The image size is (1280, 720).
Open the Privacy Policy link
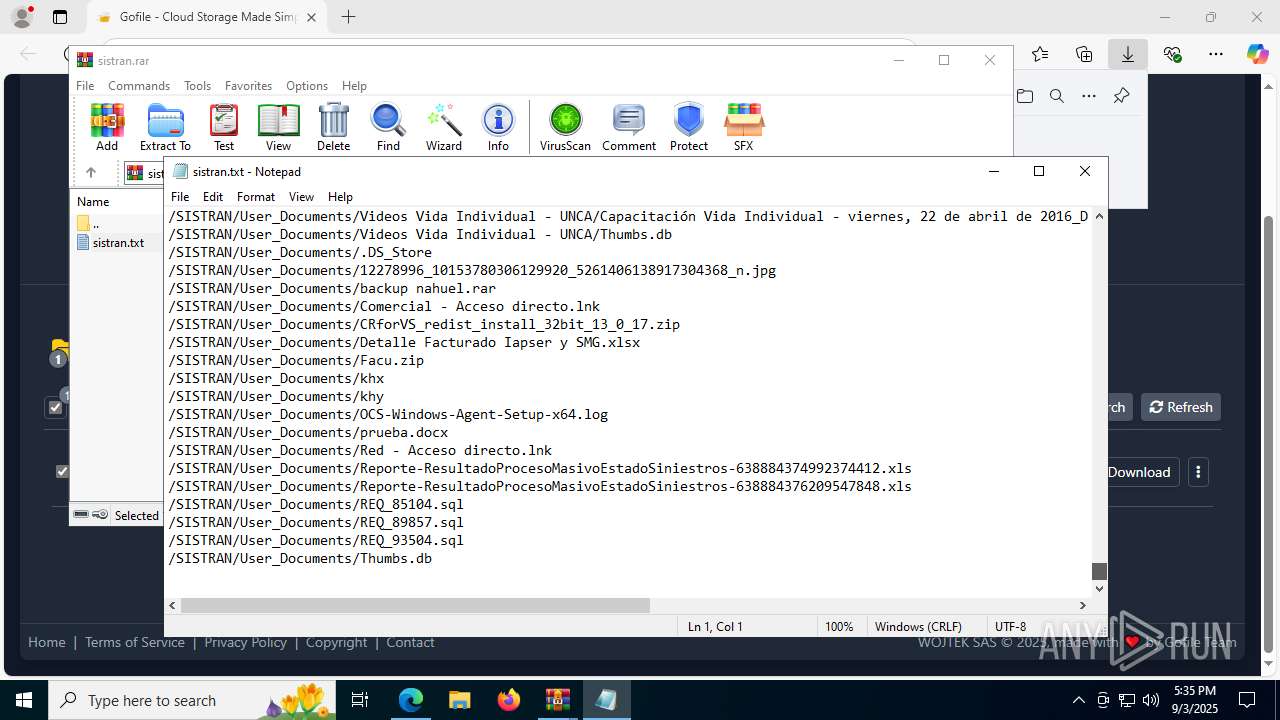click(x=245, y=642)
